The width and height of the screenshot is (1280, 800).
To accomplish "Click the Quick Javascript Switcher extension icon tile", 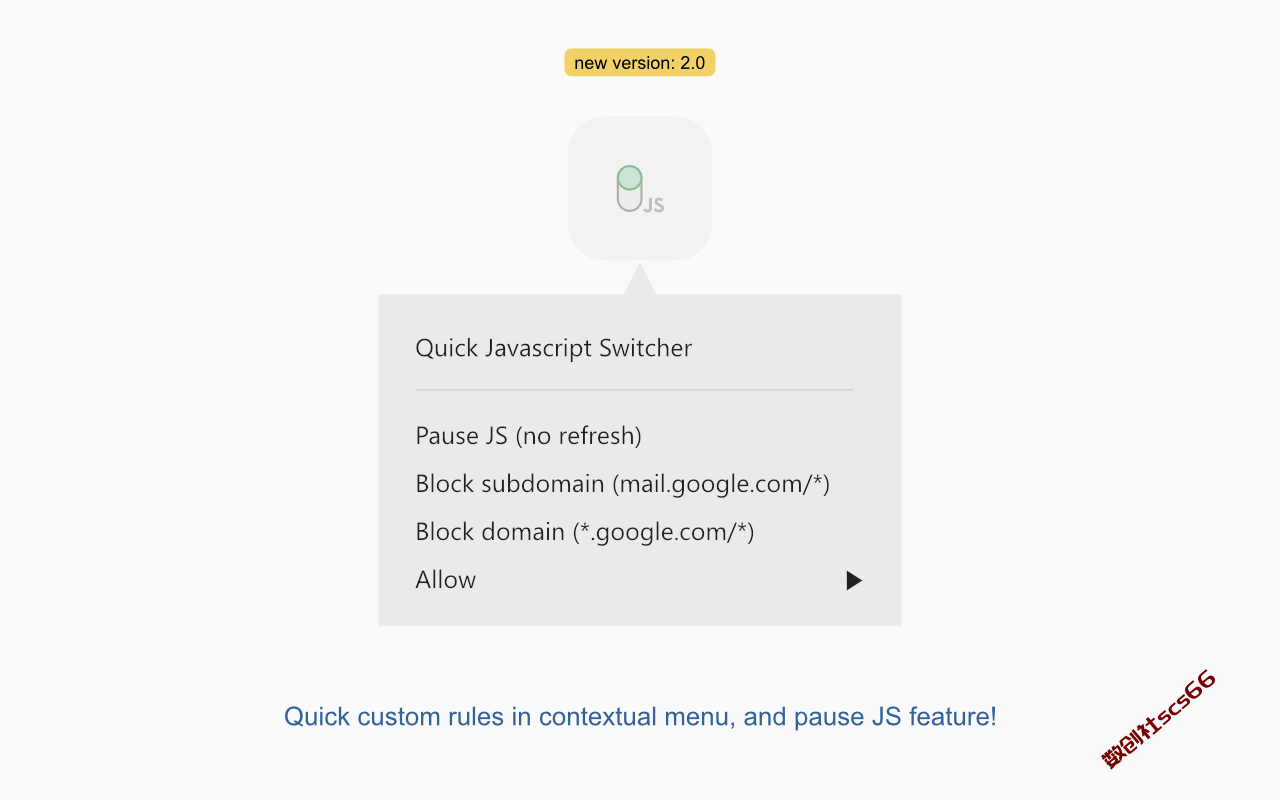I will 640,188.
